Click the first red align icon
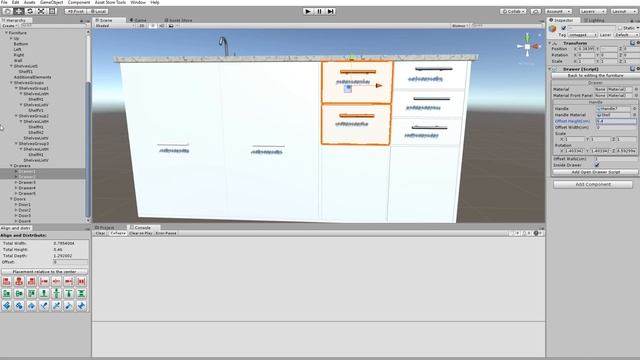The image size is (640, 360). (x=7, y=281)
